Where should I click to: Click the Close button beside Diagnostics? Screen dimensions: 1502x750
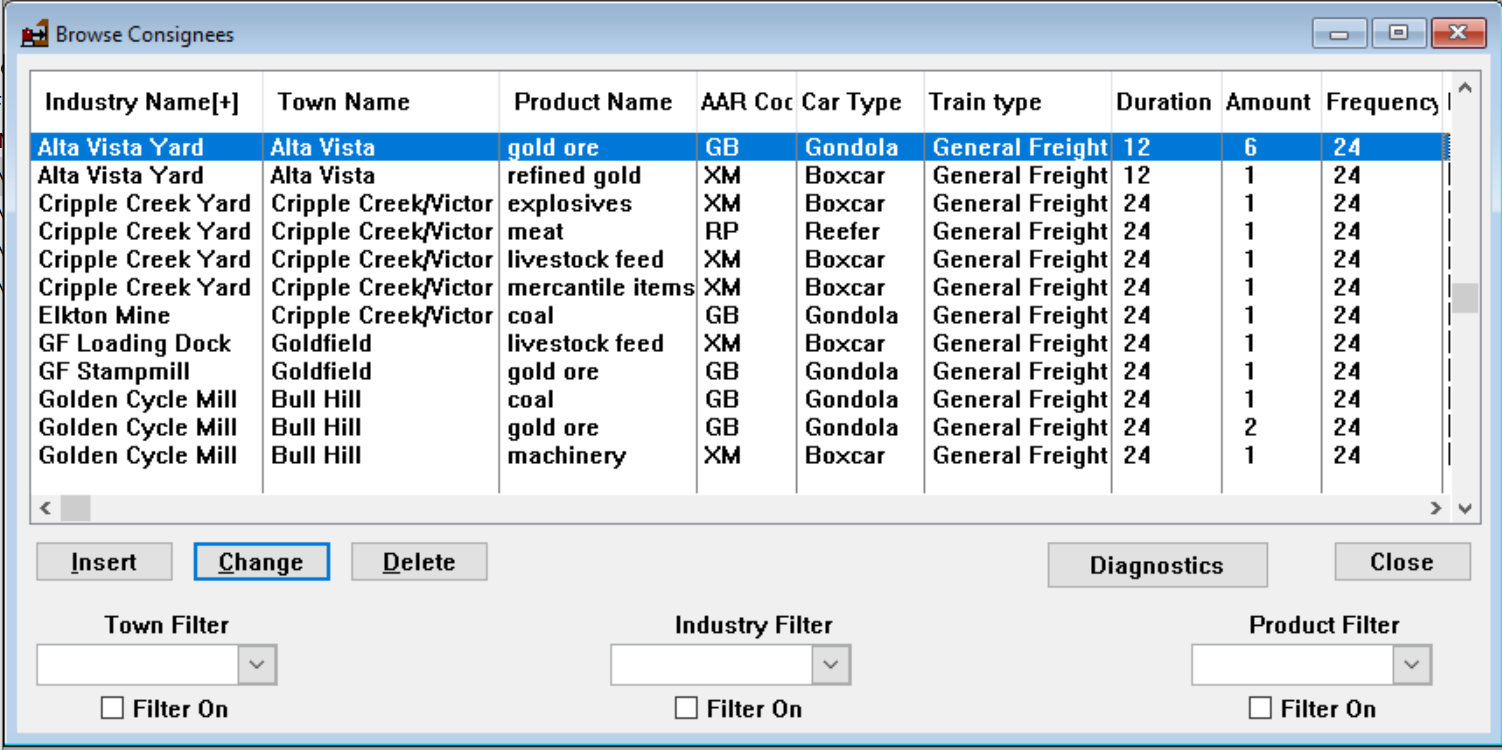pos(1402,562)
